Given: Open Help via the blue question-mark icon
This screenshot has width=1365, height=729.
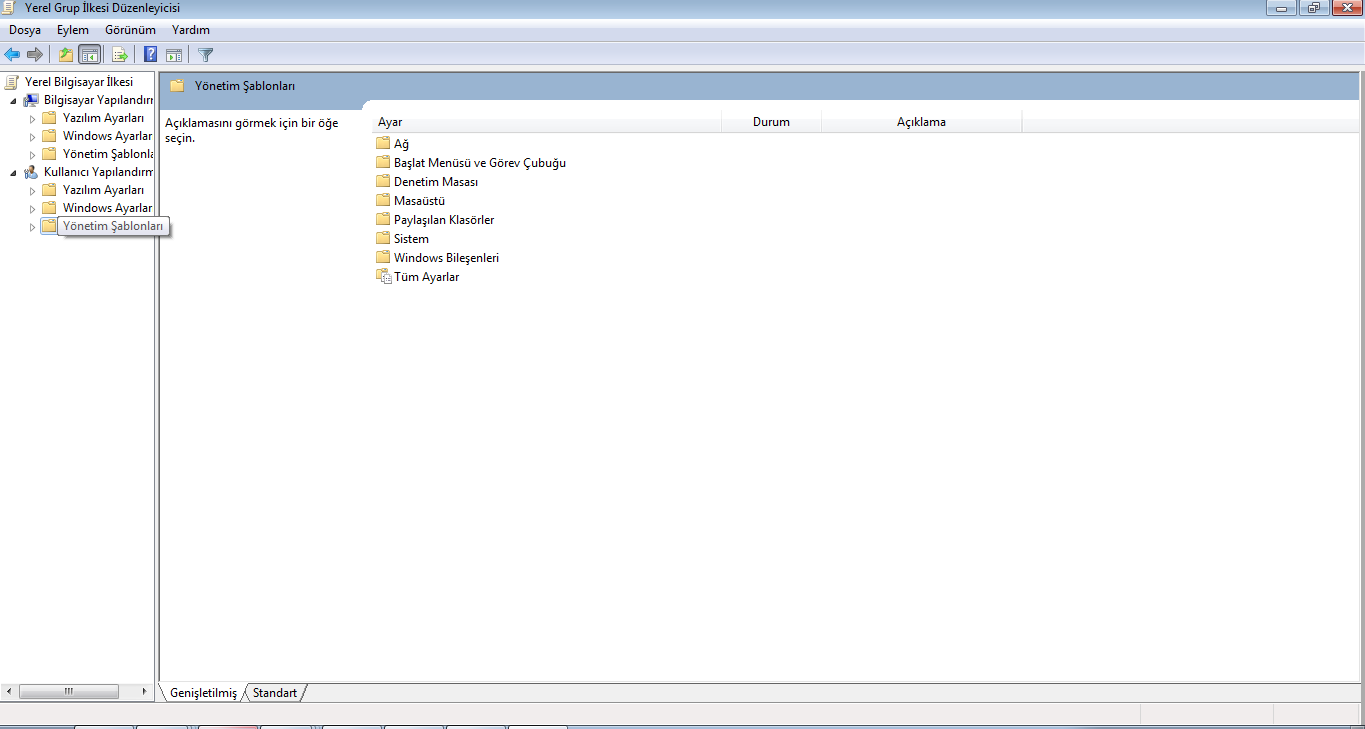Looking at the screenshot, I should click(x=151, y=55).
